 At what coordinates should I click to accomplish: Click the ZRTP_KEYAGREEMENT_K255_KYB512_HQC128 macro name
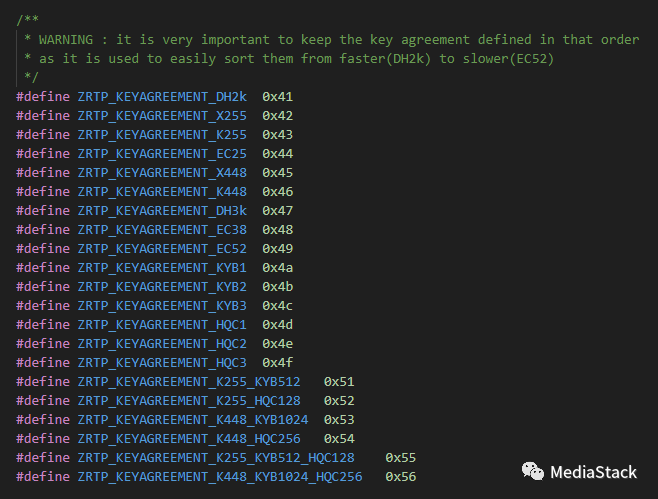coord(216,457)
